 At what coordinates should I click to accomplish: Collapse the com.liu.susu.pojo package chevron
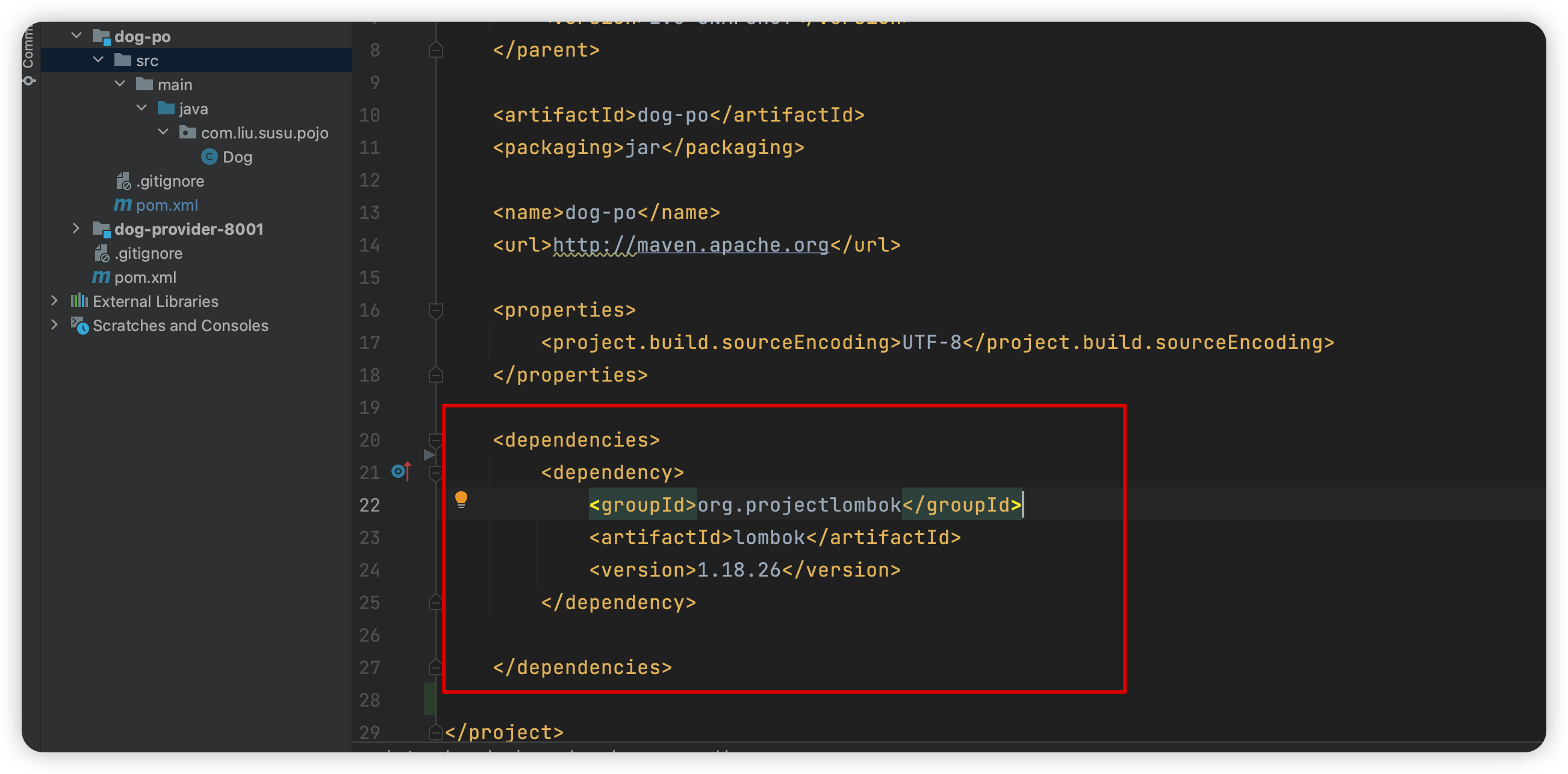163,132
